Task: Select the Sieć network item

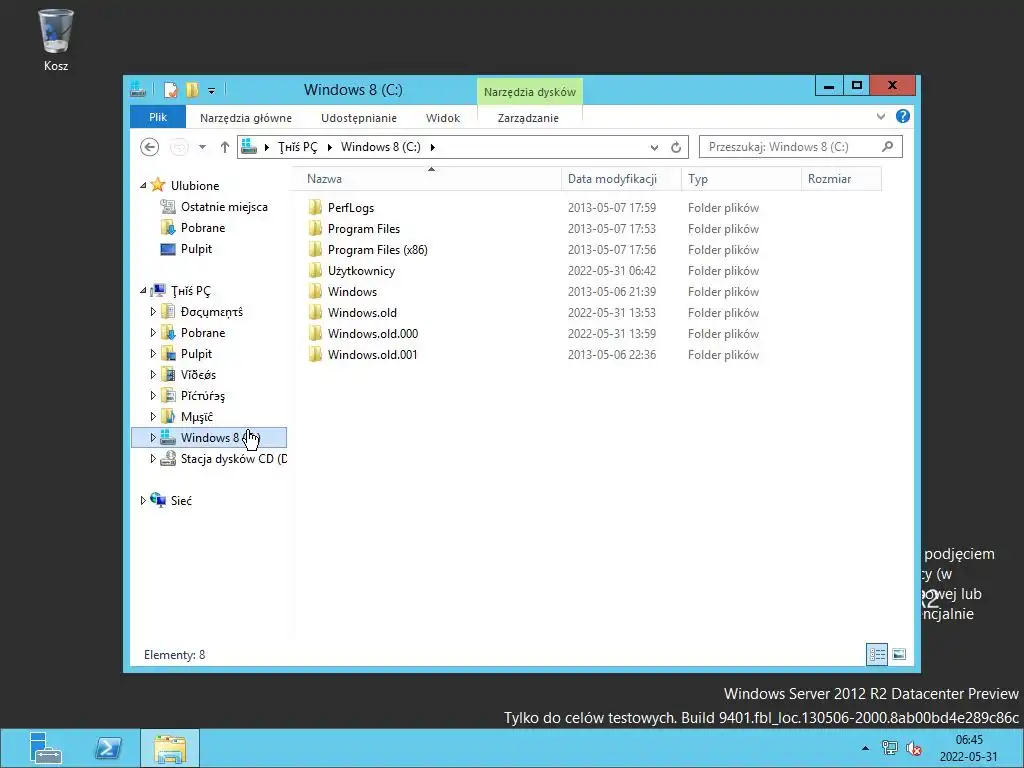Action: point(181,501)
